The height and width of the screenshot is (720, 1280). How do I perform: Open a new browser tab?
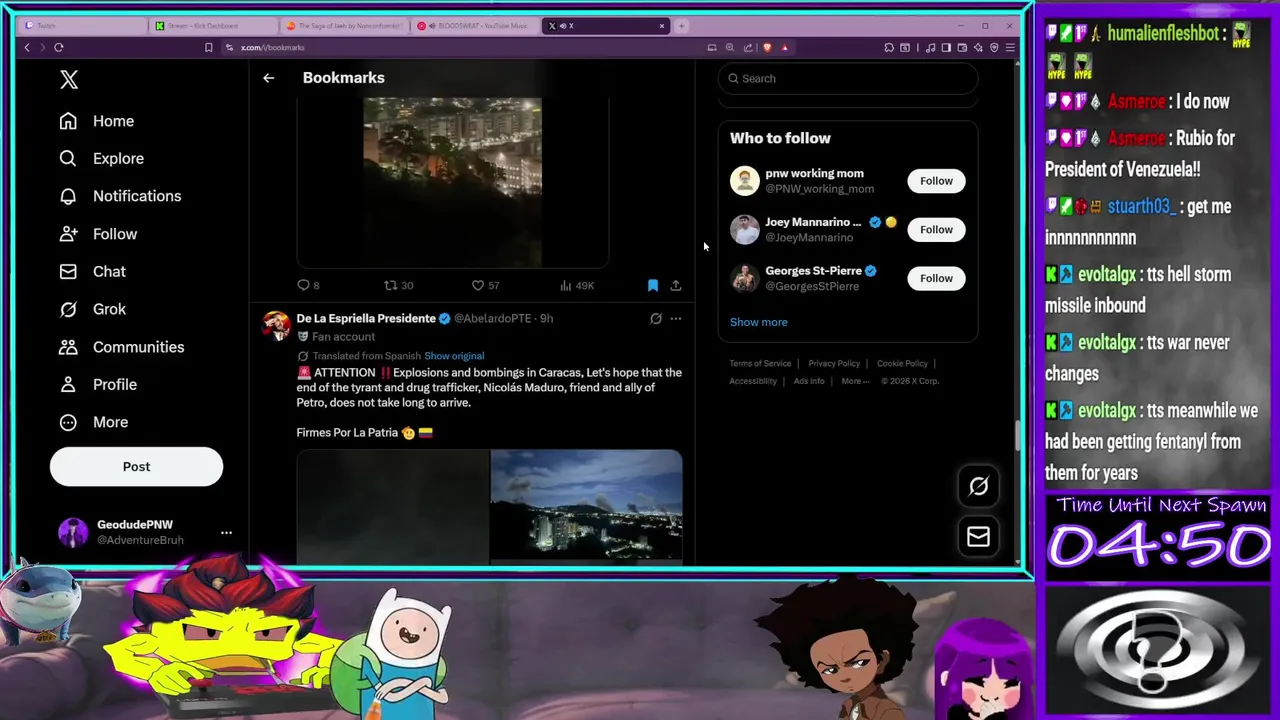tap(681, 26)
